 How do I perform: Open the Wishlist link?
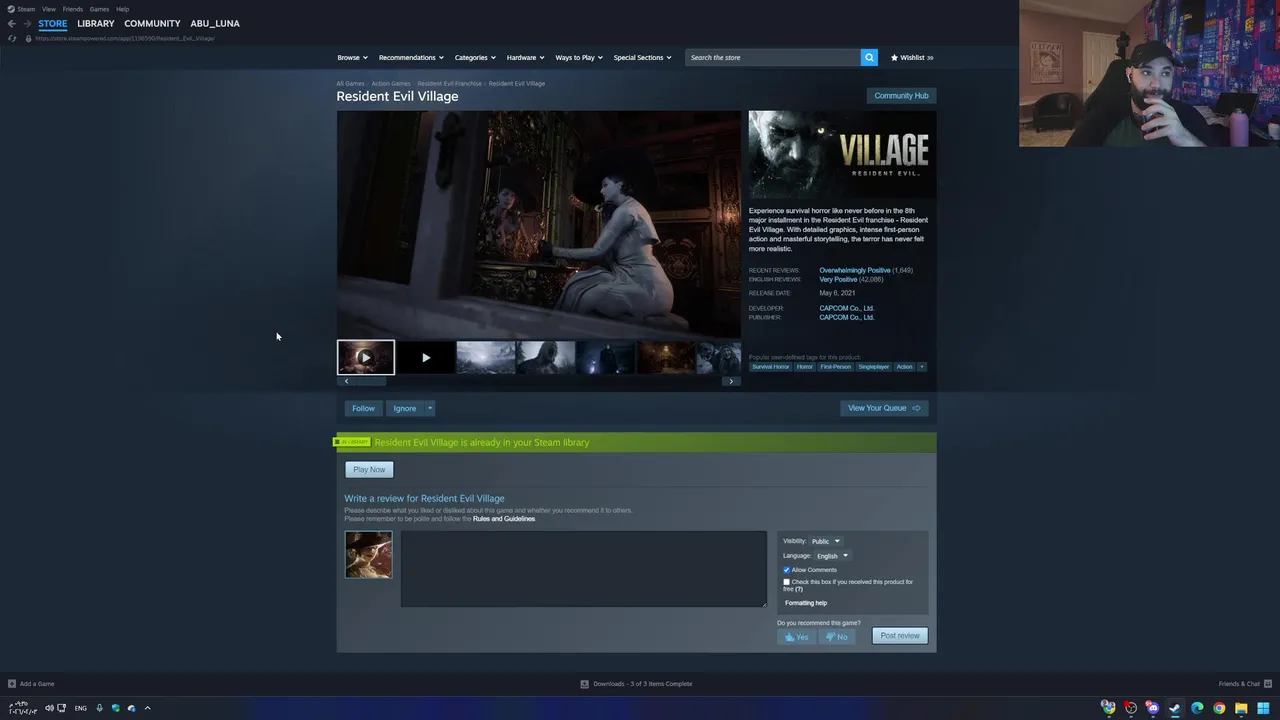tap(912, 58)
